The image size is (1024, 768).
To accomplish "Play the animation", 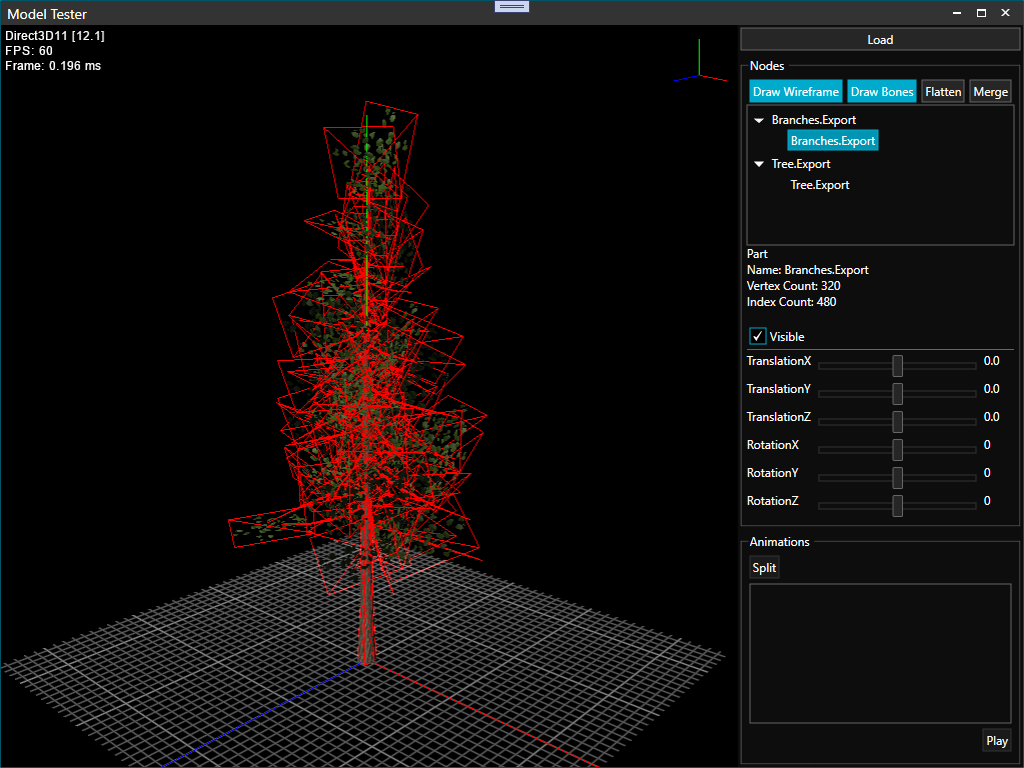I will tap(996, 741).
